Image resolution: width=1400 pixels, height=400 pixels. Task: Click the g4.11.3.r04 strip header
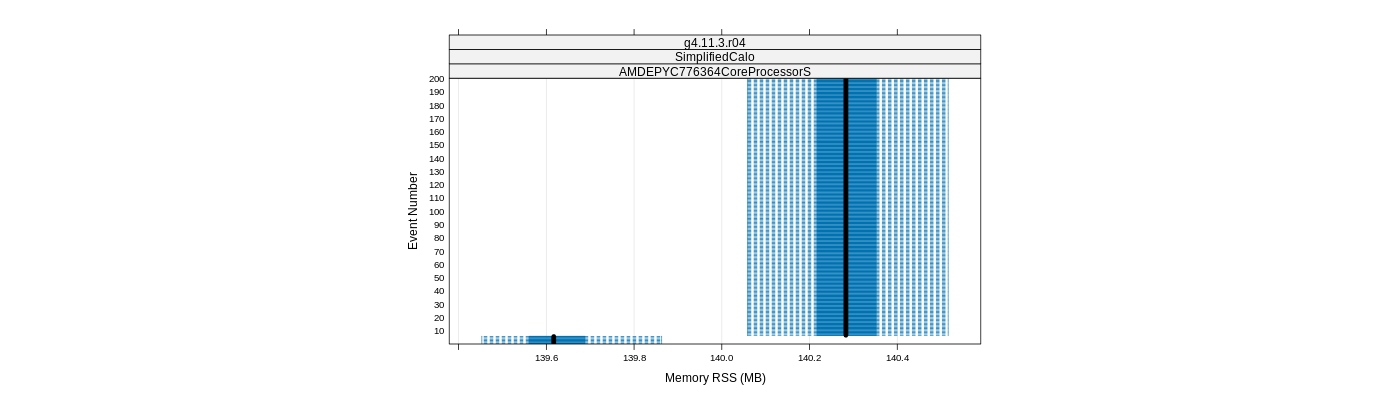pos(714,42)
